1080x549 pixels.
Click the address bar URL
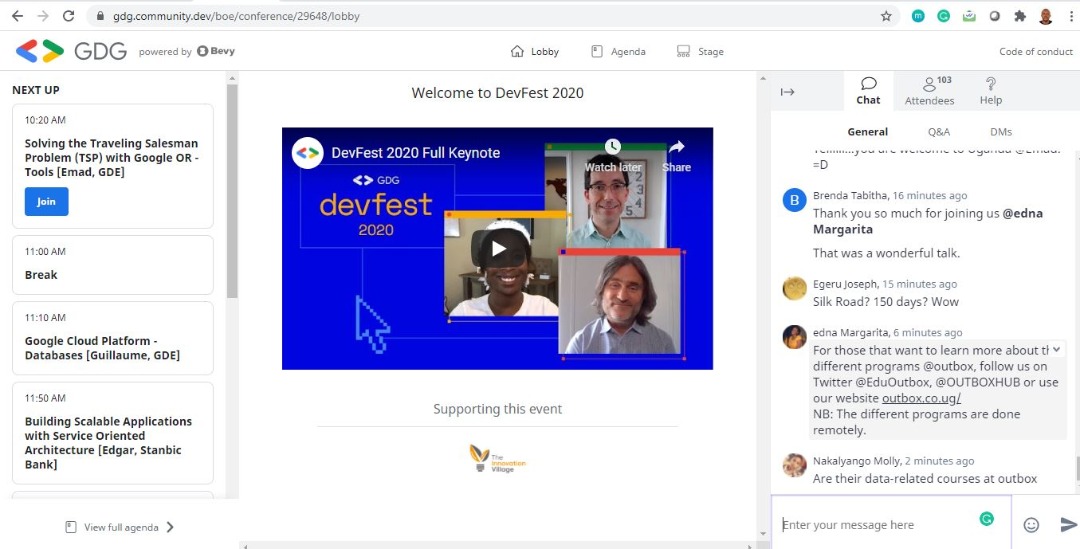pos(236,16)
